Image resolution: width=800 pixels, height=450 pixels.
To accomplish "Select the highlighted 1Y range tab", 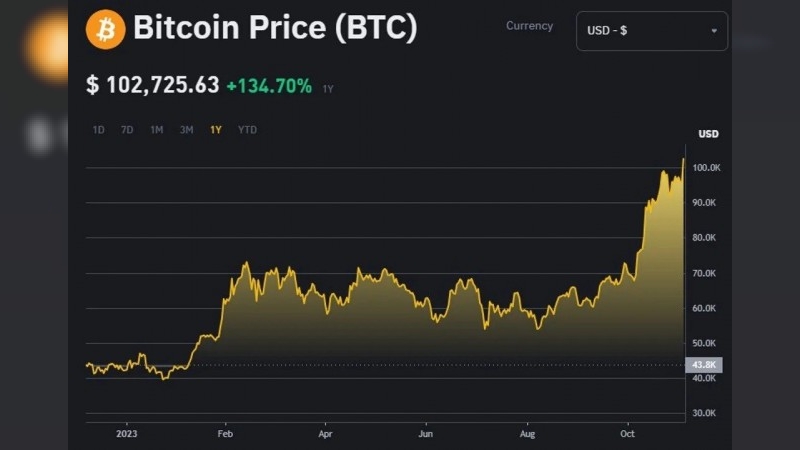I will click(216, 130).
